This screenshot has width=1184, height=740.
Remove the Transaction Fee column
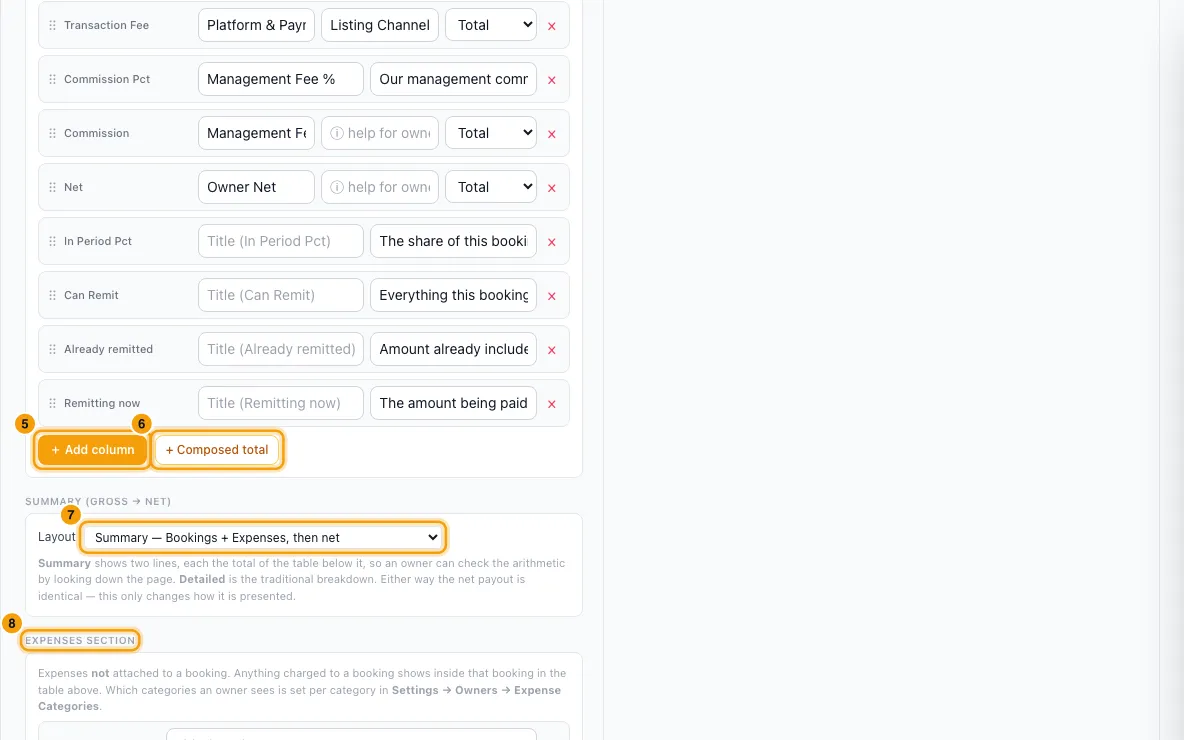552,26
